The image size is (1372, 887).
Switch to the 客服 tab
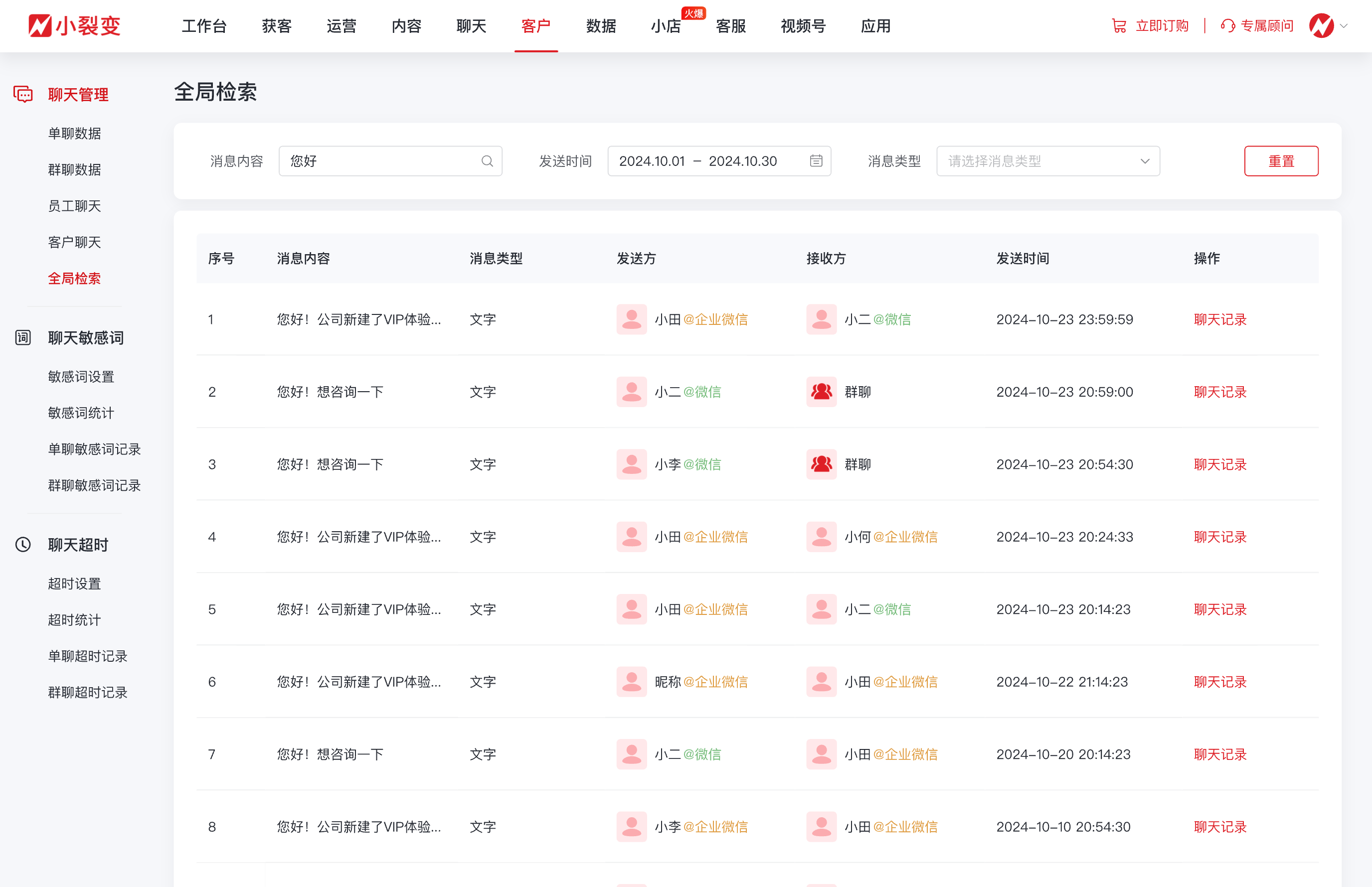pos(731,26)
